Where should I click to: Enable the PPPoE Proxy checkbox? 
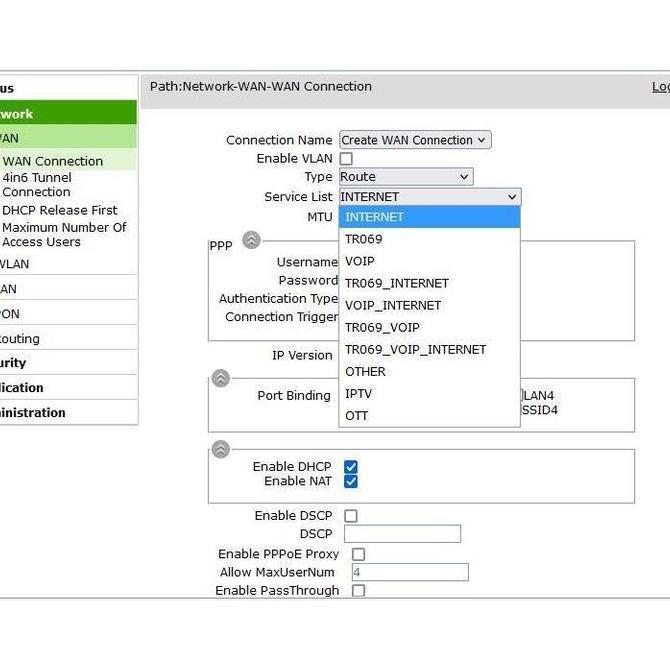[x=358, y=554]
